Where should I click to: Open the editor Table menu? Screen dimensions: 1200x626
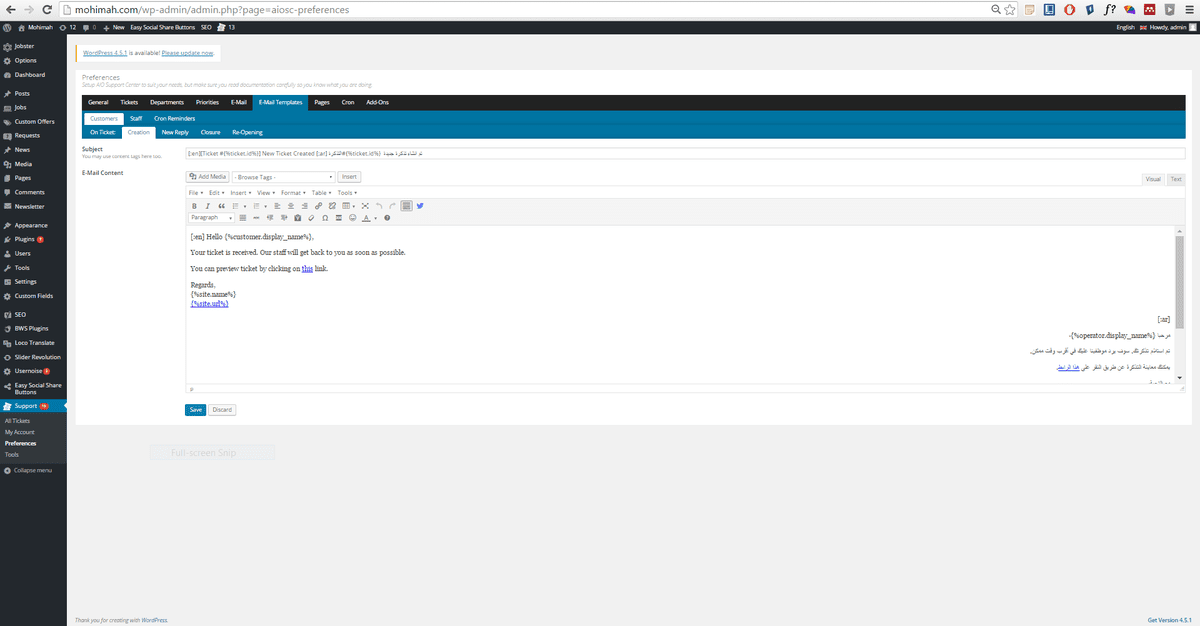(x=321, y=192)
